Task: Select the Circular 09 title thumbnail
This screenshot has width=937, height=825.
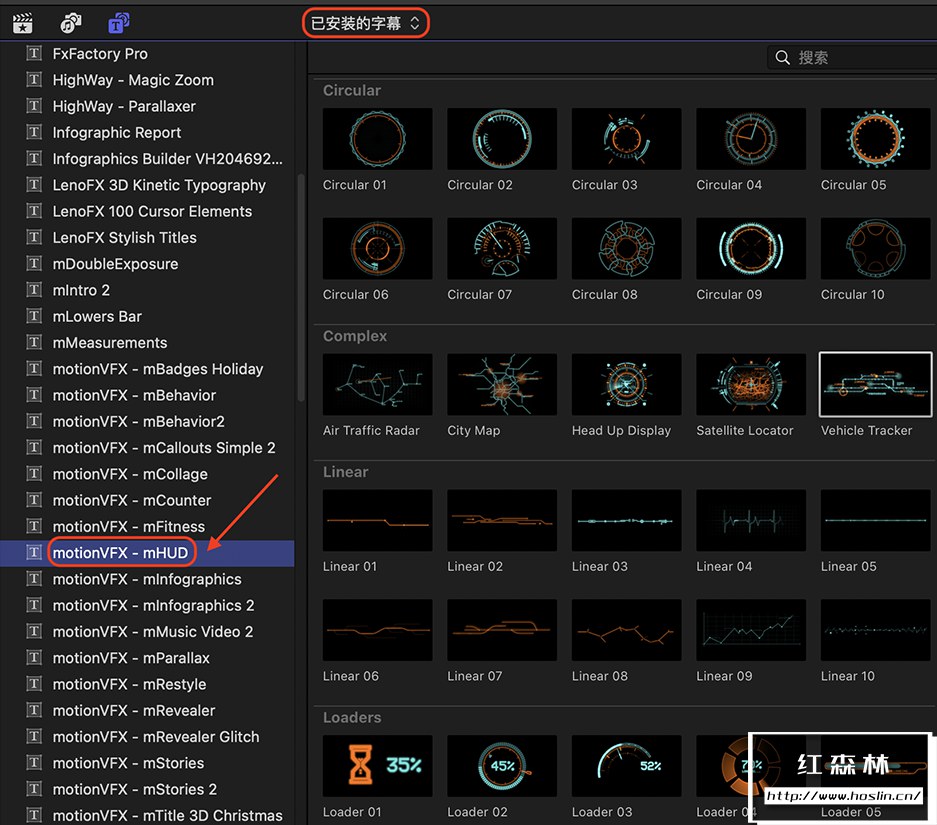Action: pos(751,249)
